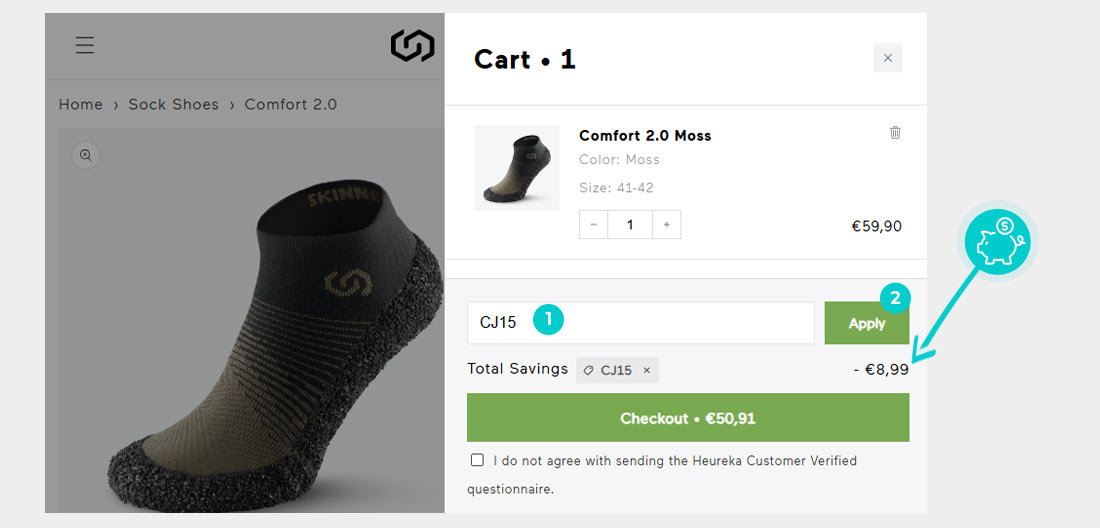Decrease quantity with minus button
The image size is (1100, 528).
tap(593, 224)
